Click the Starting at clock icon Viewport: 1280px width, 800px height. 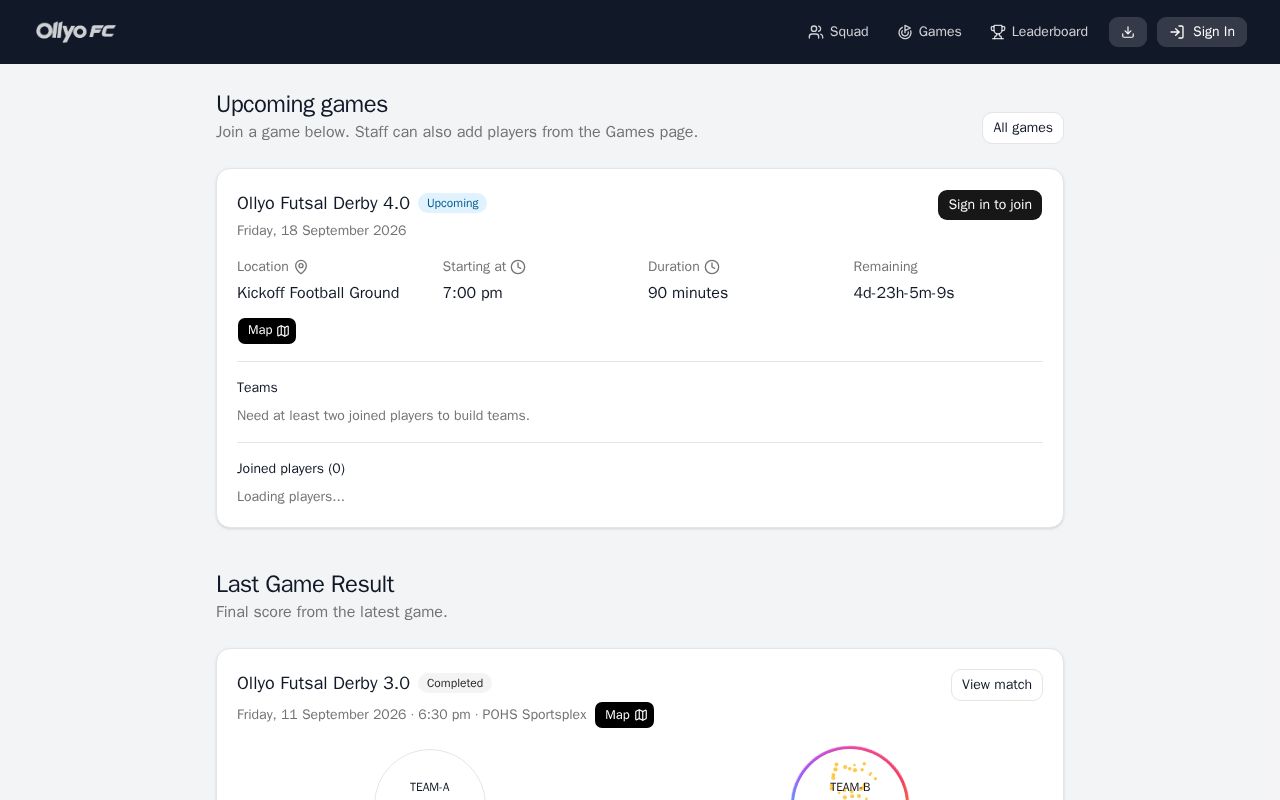tap(518, 267)
